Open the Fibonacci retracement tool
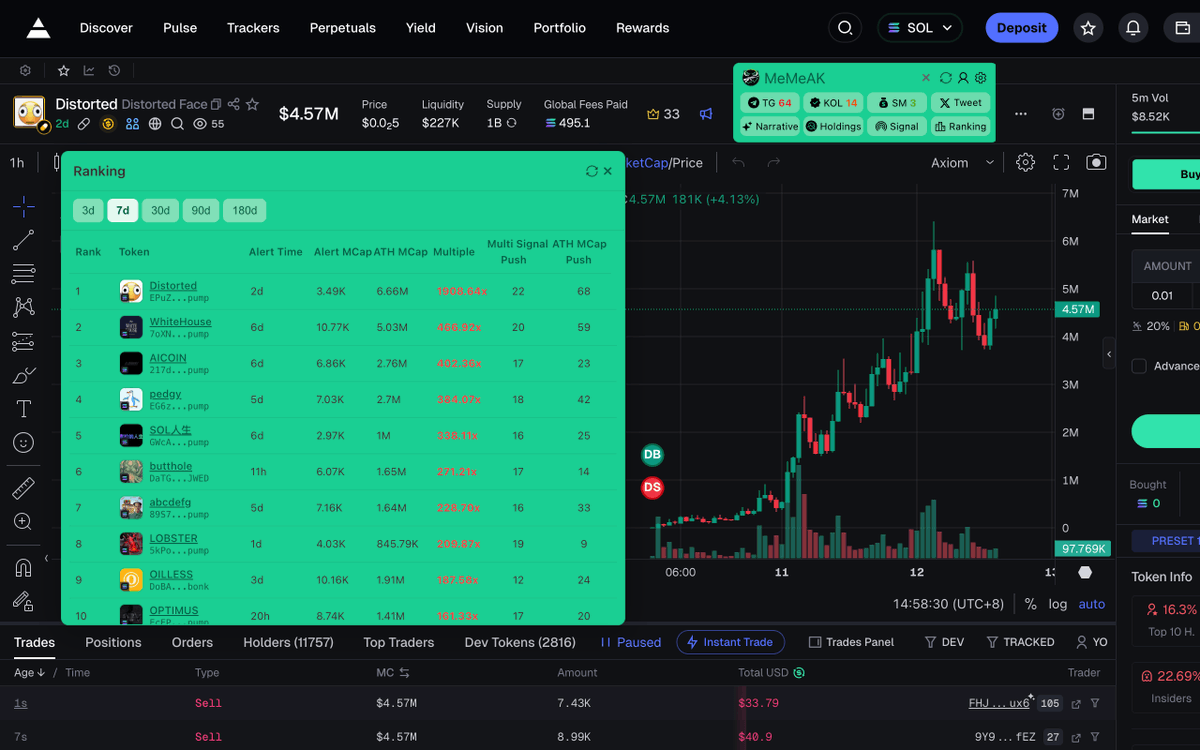 (24, 274)
